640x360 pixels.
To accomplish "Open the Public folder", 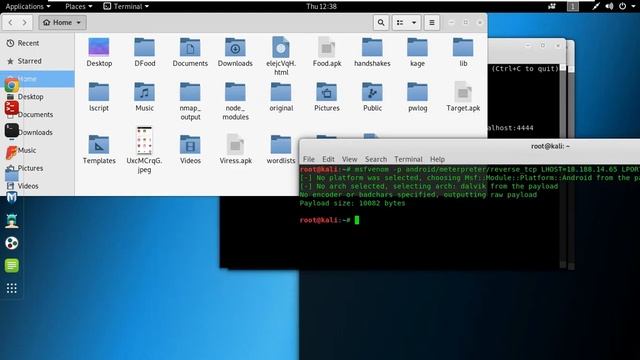I will click(x=372, y=97).
